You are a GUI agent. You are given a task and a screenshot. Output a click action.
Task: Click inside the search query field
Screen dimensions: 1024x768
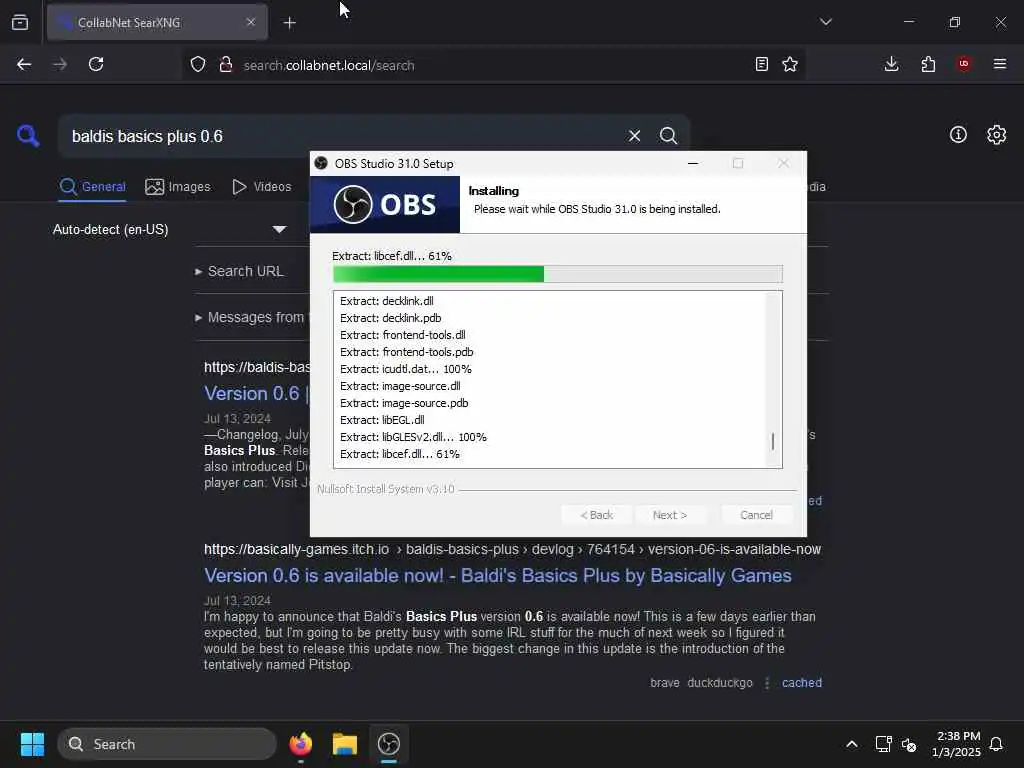(x=340, y=136)
